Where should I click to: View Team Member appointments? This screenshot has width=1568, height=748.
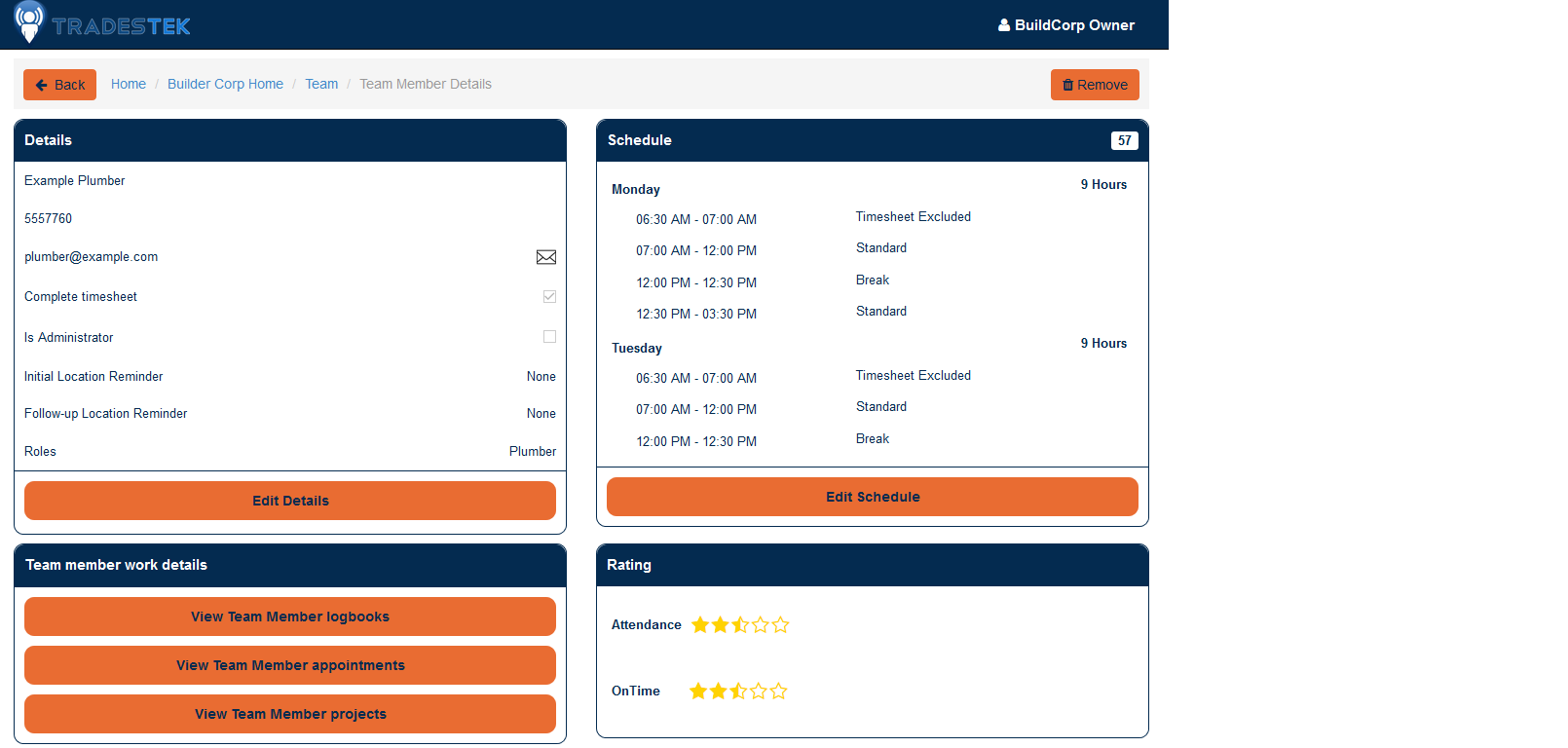pyautogui.click(x=290, y=665)
